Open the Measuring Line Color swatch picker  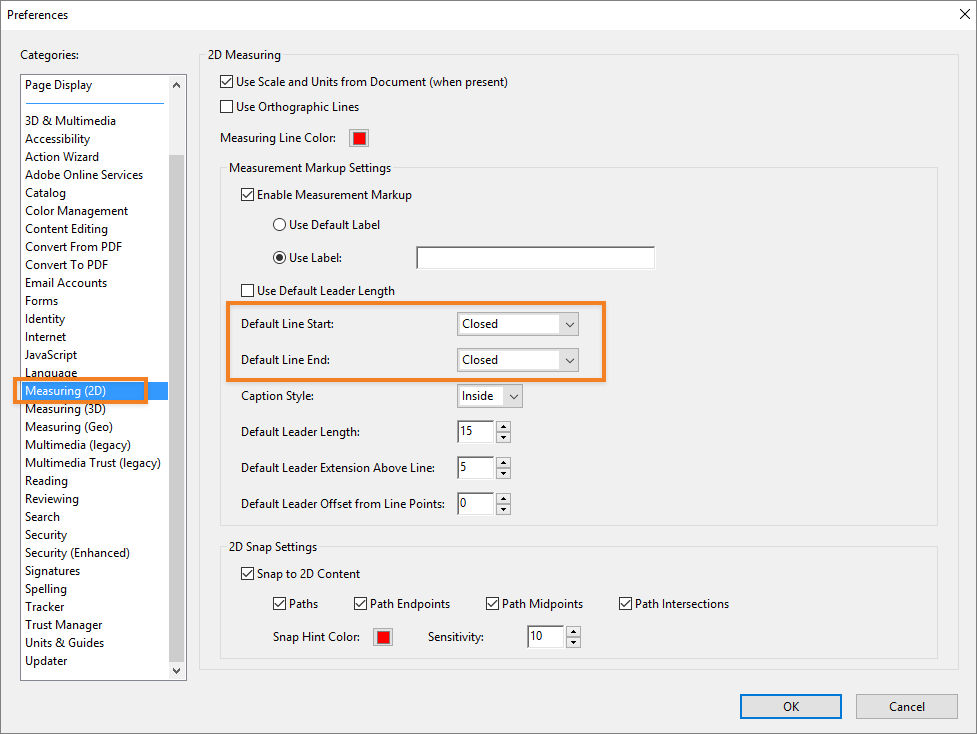[358, 137]
